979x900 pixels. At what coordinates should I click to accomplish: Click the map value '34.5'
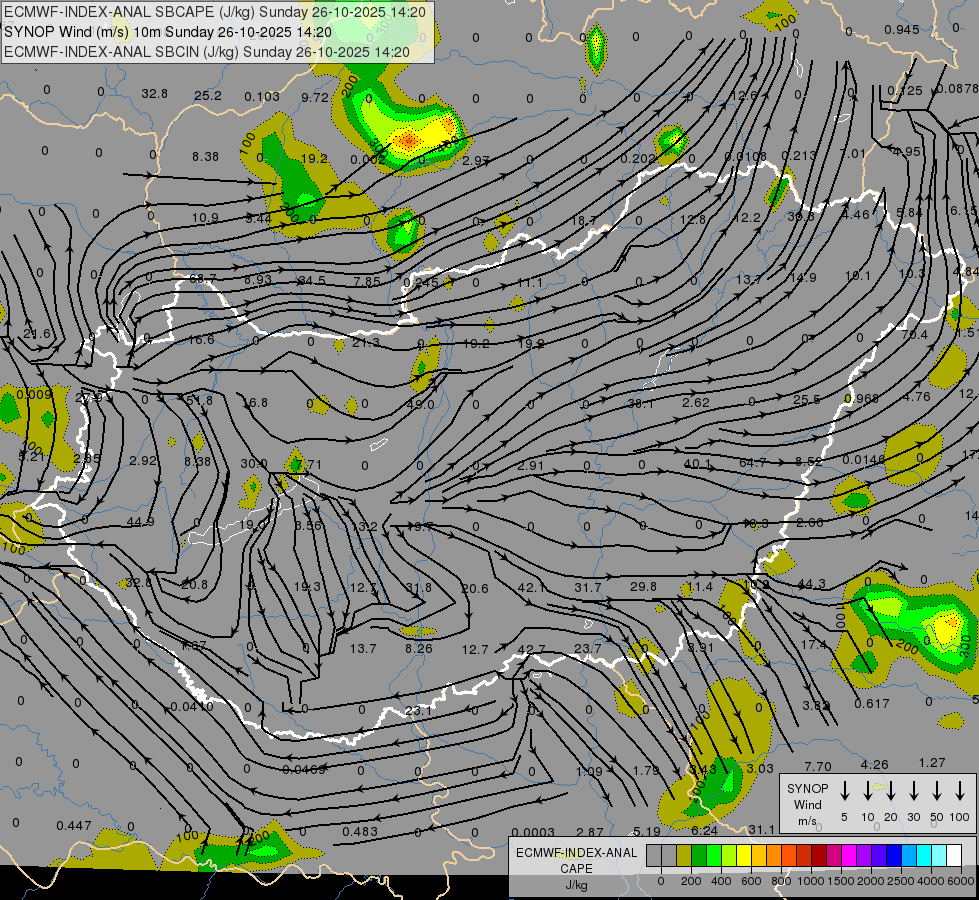click(312, 280)
